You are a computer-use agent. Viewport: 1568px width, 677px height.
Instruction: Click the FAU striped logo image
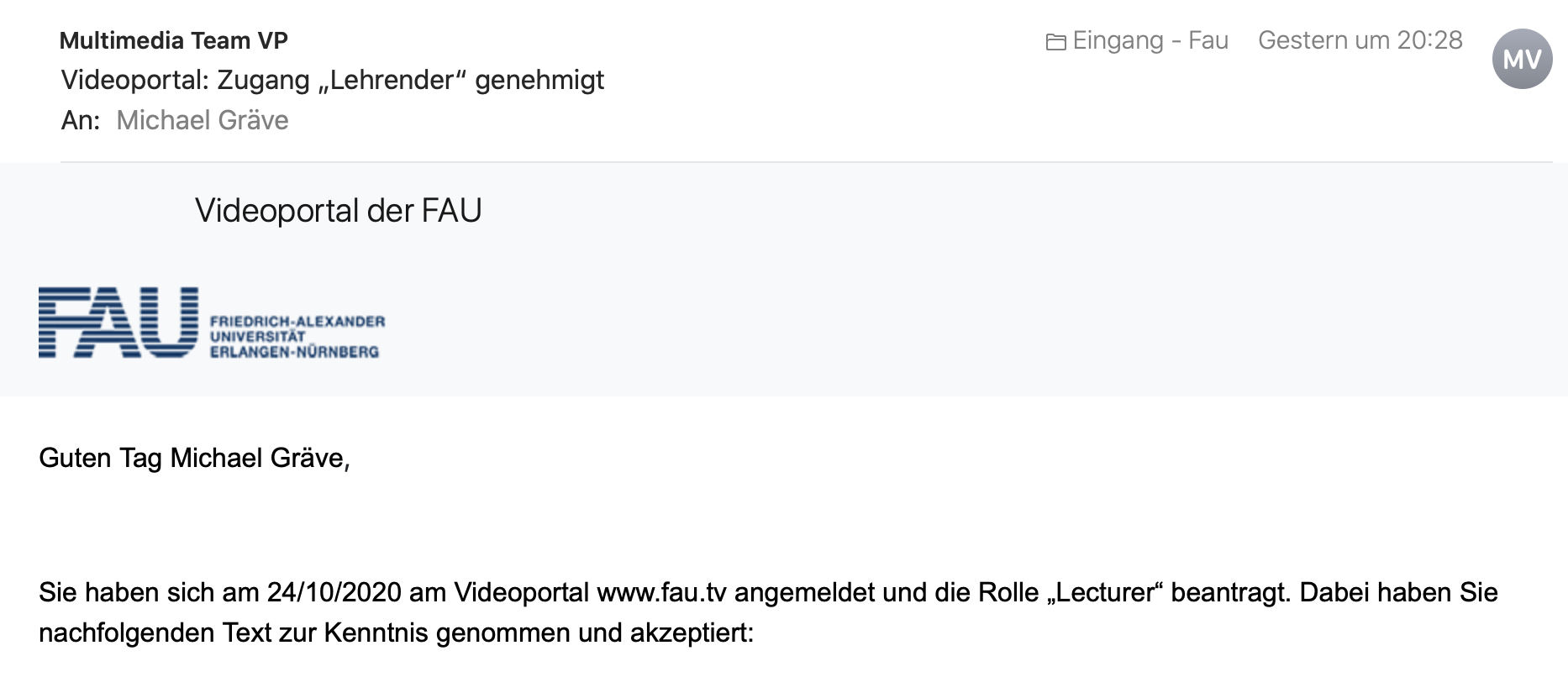coord(118,323)
